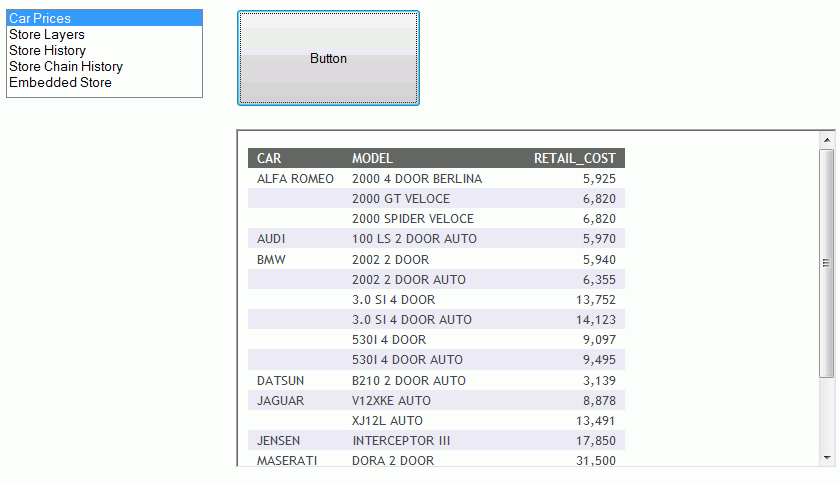Image resolution: width=840 pixels, height=482 pixels.
Task: Click the large Button control
Action: click(x=328, y=58)
